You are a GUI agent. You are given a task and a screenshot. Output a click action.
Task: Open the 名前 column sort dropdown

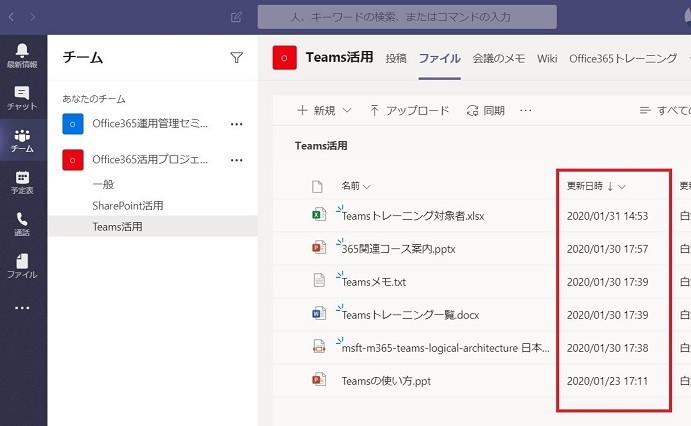(x=367, y=187)
